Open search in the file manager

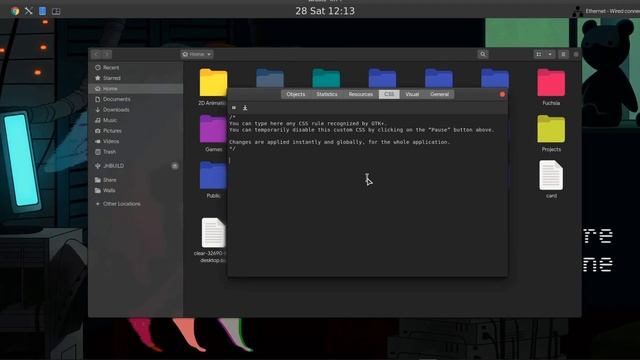[483, 54]
